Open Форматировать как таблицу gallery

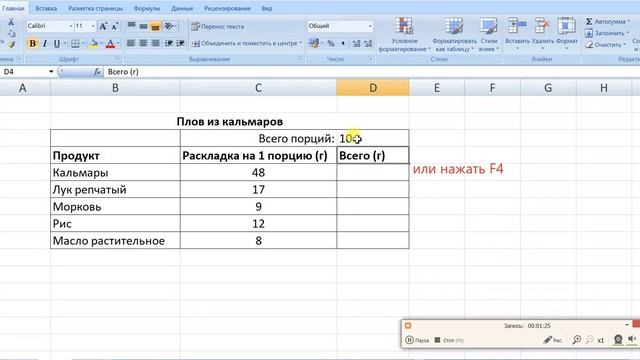tap(454, 35)
